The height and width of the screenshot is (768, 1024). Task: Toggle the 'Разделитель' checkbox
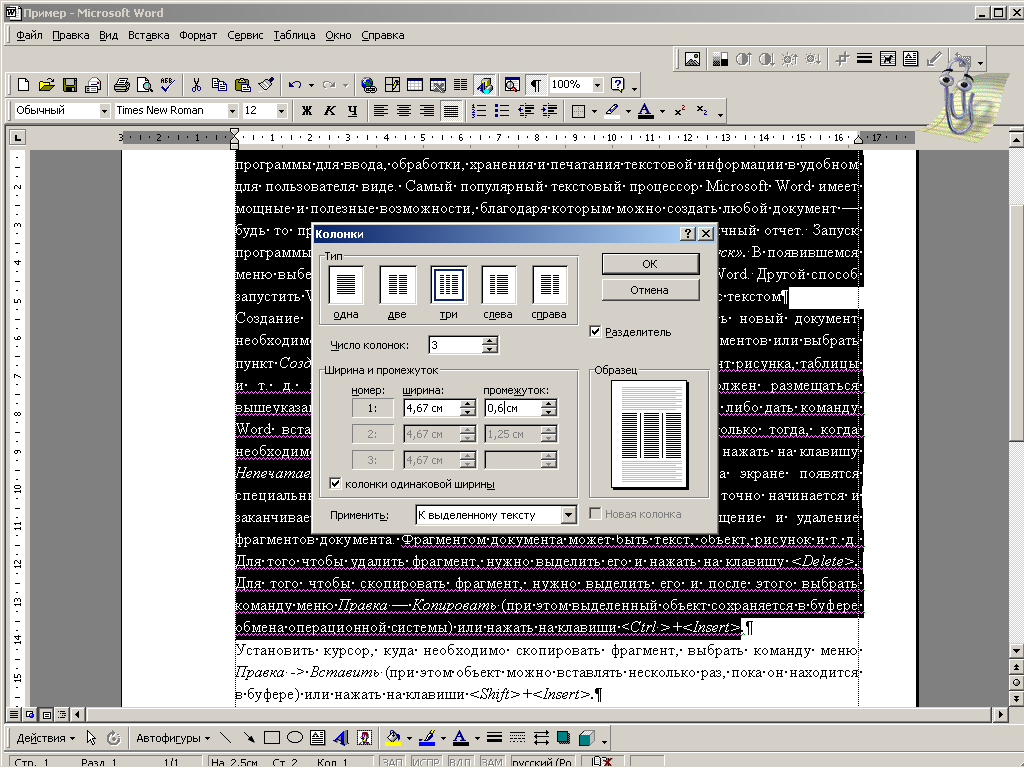(x=595, y=332)
